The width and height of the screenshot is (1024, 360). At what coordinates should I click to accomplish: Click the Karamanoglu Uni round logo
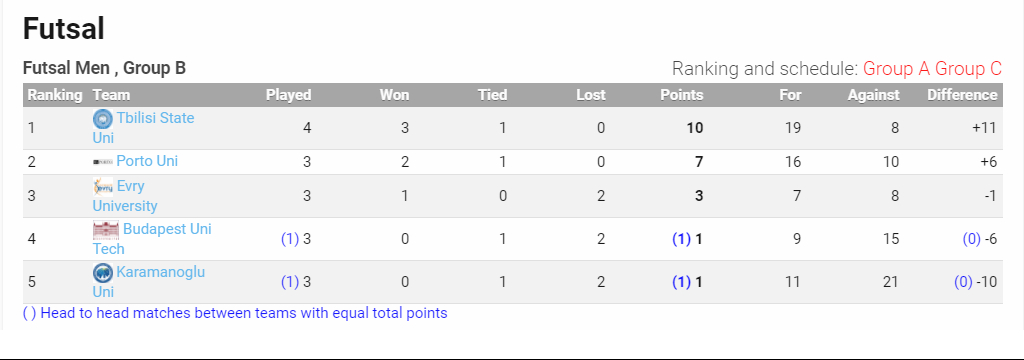pos(103,273)
